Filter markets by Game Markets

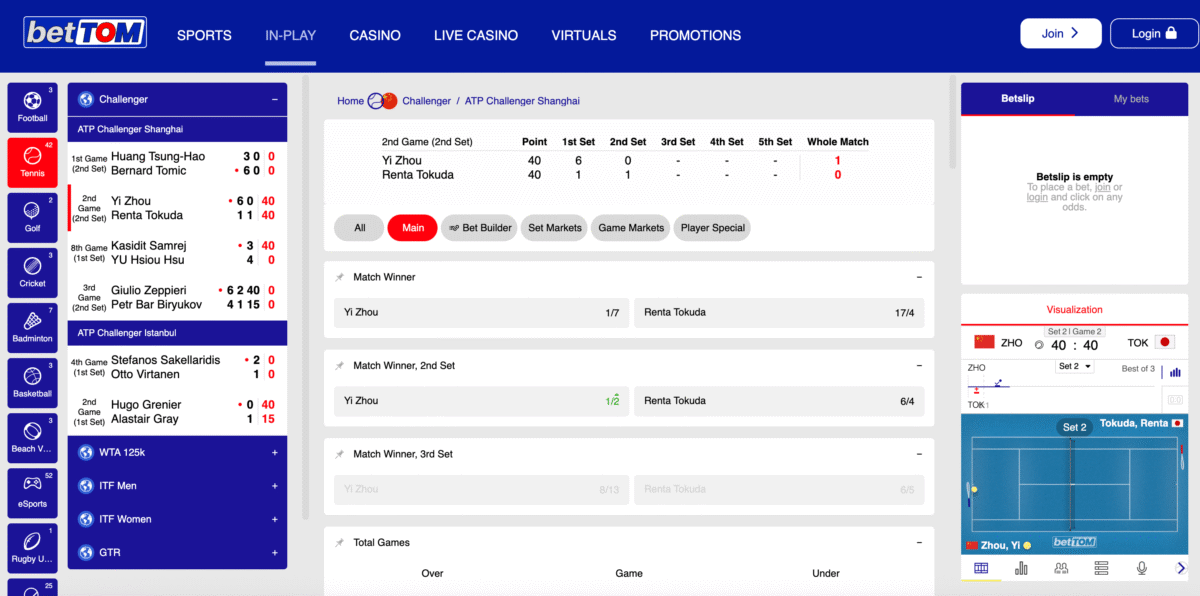click(x=631, y=228)
